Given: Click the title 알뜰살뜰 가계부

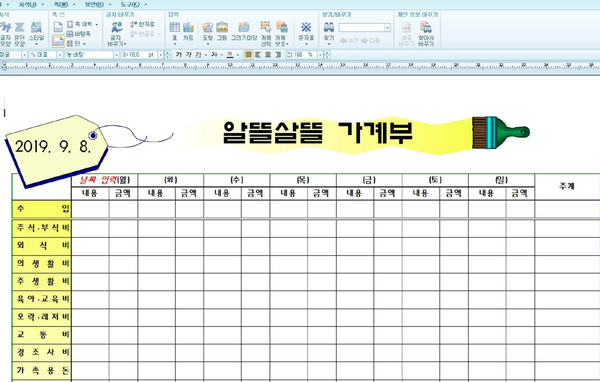Looking at the screenshot, I should point(318,133).
